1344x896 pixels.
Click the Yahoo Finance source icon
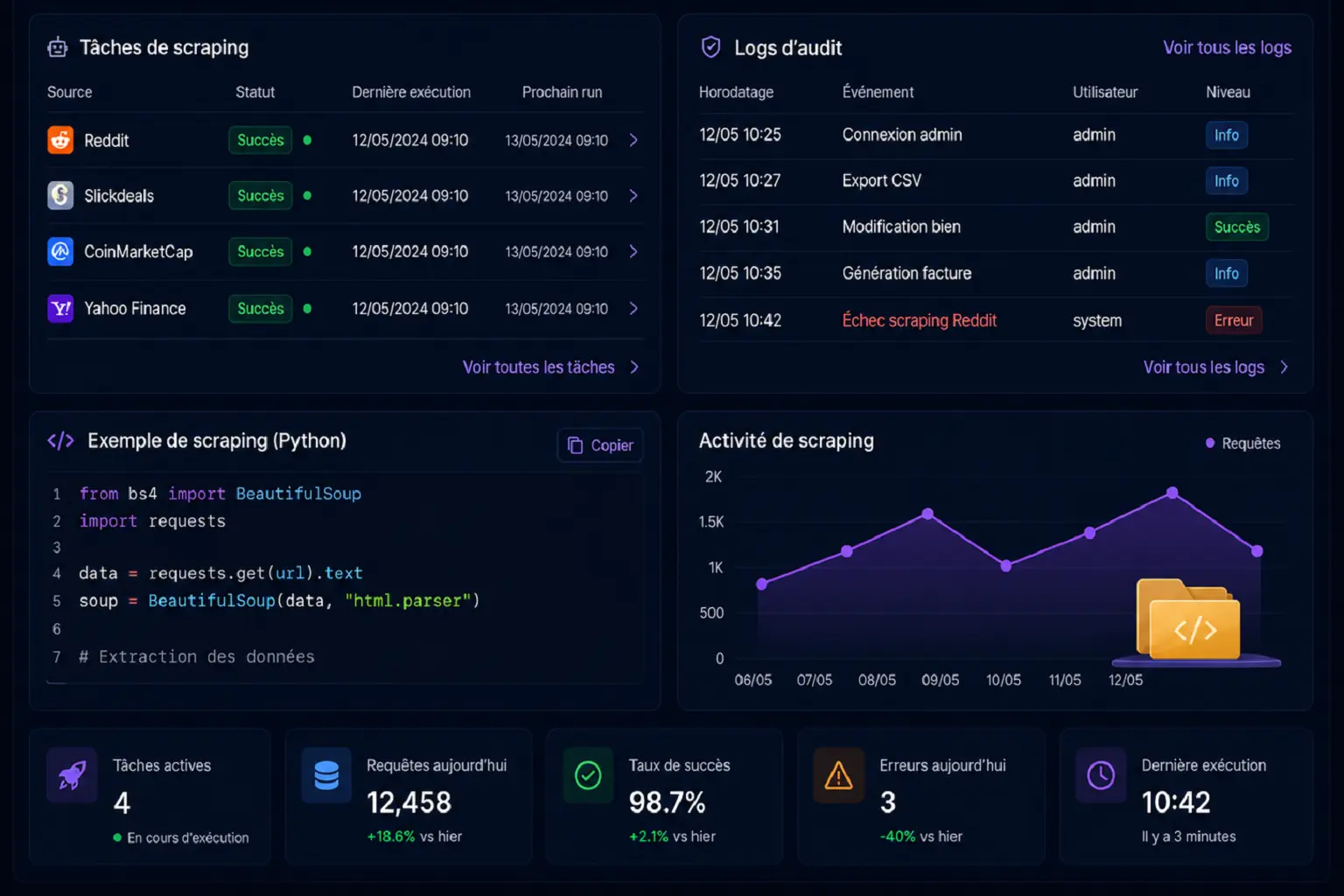(x=60, y=308)
